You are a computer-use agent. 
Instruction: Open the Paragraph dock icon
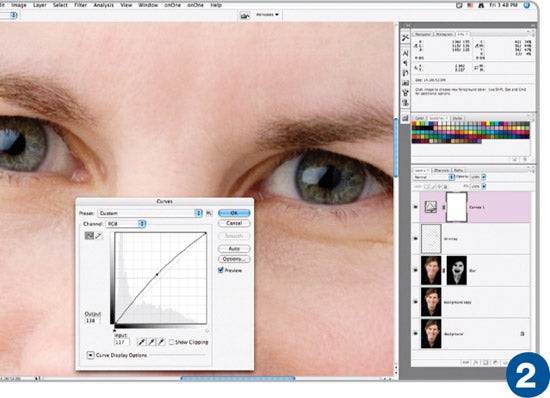coord(405,63)
